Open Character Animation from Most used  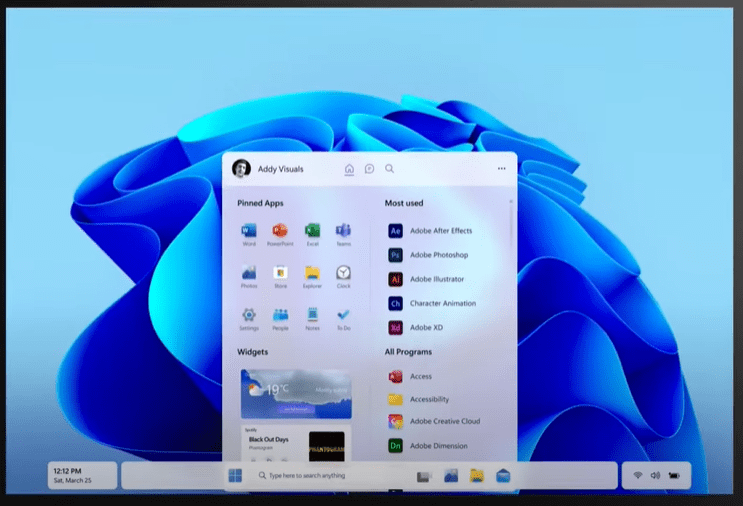[x=432, y=303]
